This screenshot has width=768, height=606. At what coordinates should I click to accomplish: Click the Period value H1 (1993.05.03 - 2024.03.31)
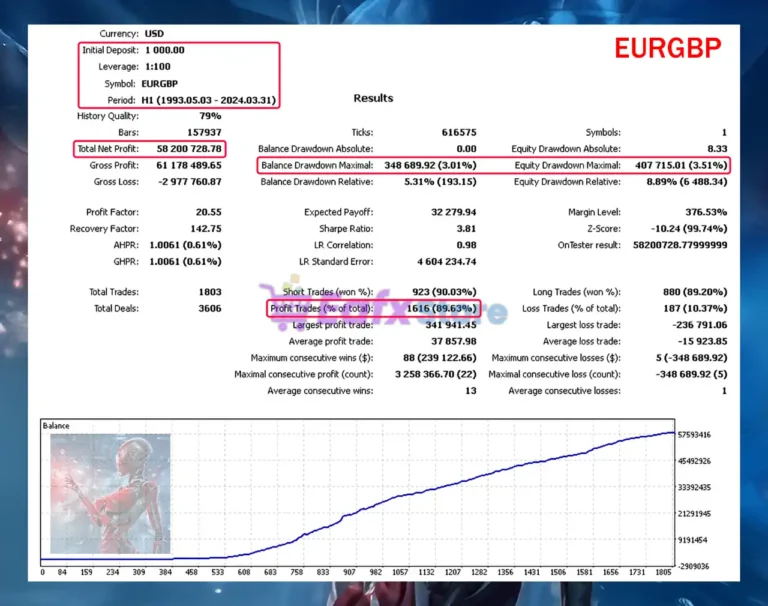209,100
